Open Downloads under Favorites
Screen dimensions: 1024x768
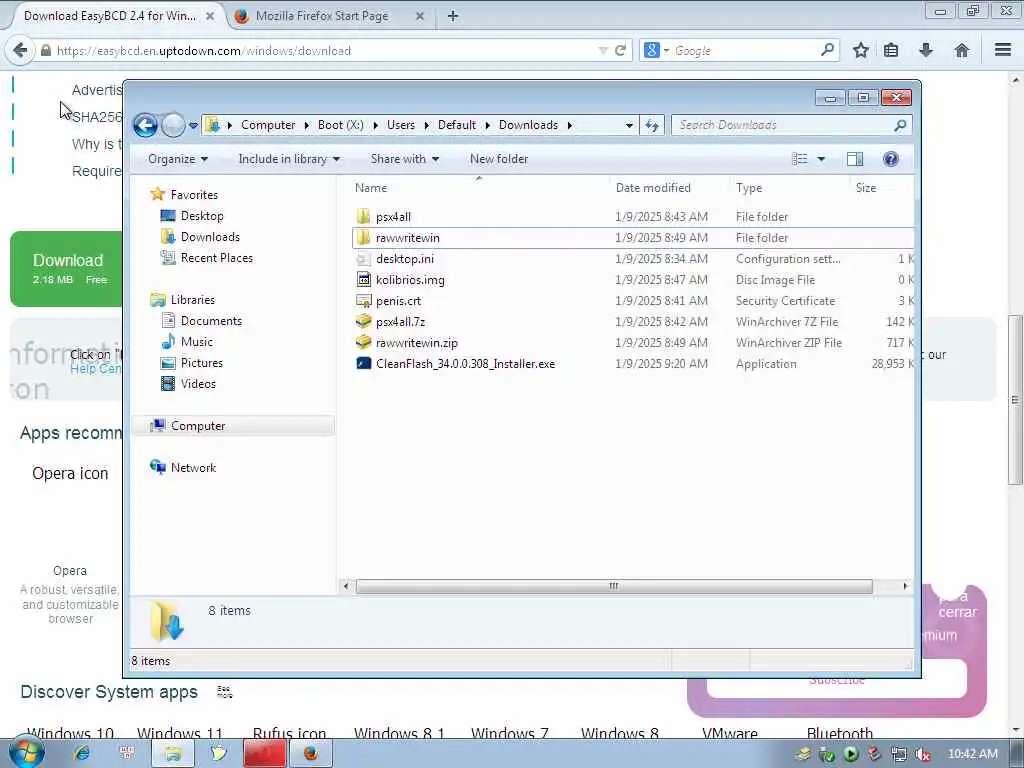(210, 236)
